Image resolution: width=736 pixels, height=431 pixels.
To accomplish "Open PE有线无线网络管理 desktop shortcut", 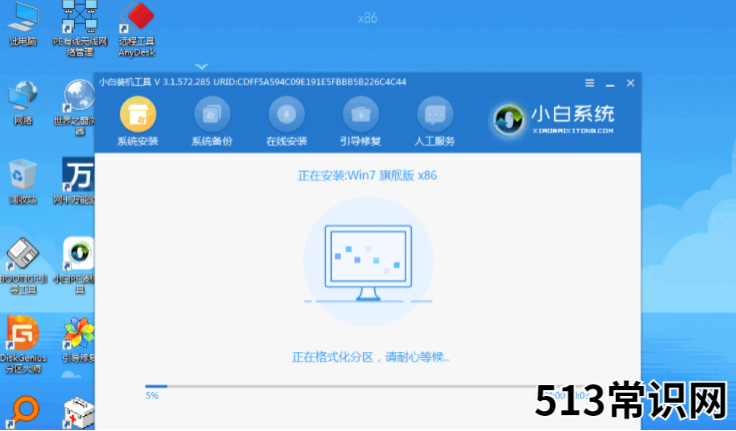I will [x=80, y=28].
